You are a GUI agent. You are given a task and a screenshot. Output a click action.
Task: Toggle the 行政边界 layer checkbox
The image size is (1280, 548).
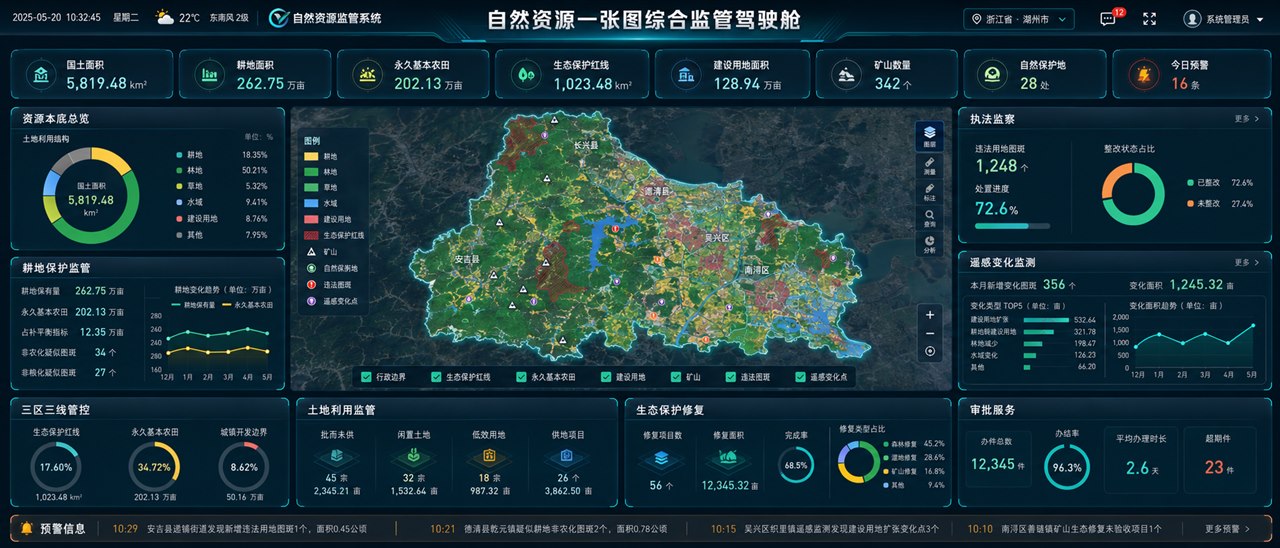coord(368,377)
